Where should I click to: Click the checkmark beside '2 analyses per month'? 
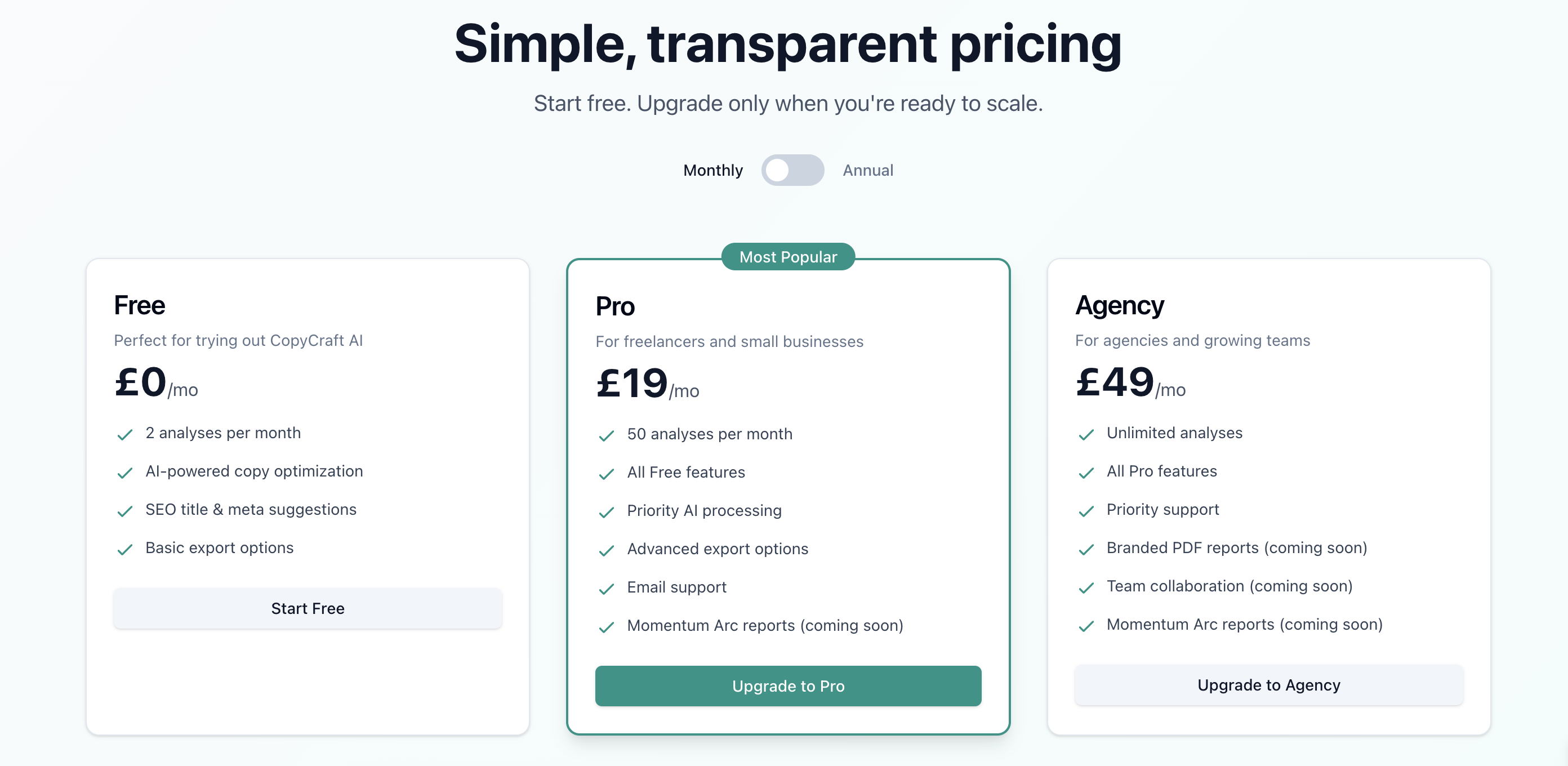coord(125,434)
